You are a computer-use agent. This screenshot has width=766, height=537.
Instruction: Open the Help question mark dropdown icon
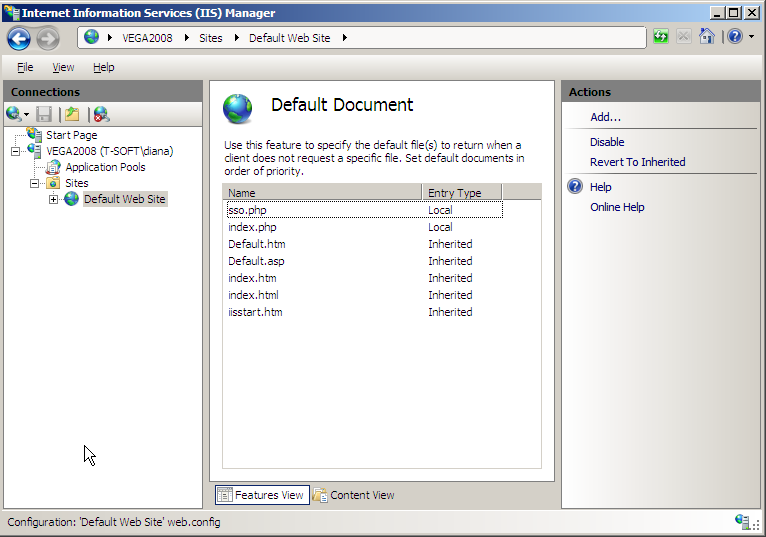click(737, 37)
